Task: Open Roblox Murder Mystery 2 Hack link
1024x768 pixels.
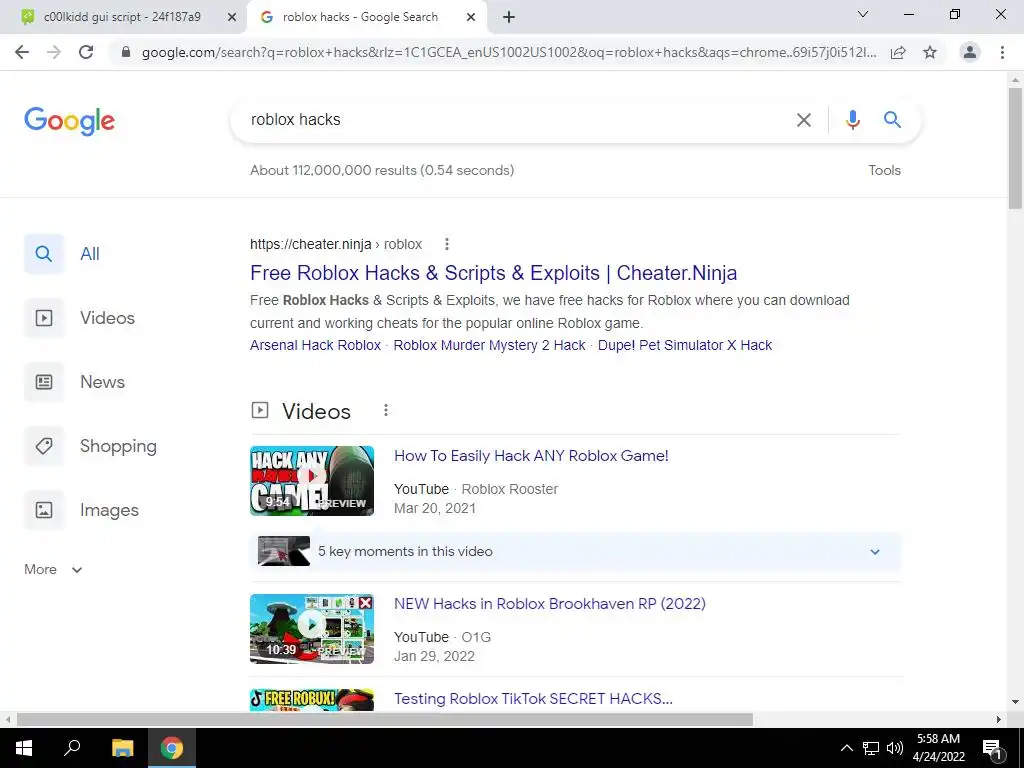Action: click(x=489, y=345)
